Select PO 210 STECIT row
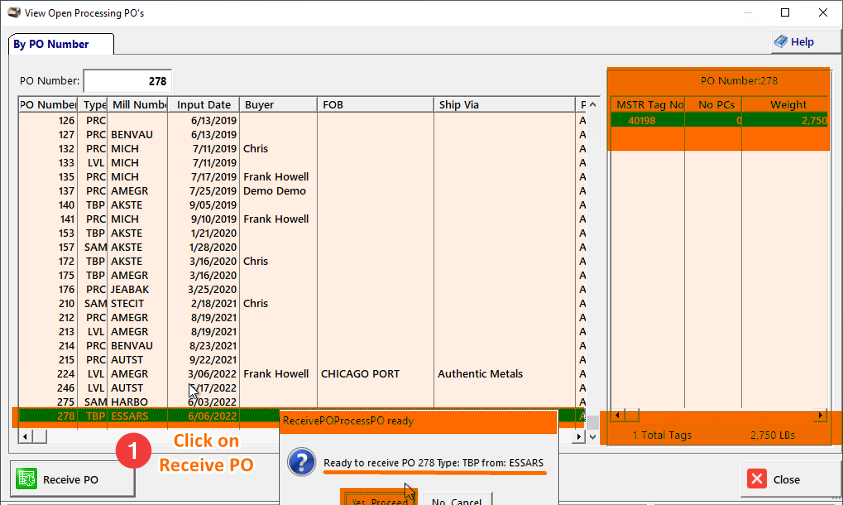 pyautogui.click(x=302, y=303)
